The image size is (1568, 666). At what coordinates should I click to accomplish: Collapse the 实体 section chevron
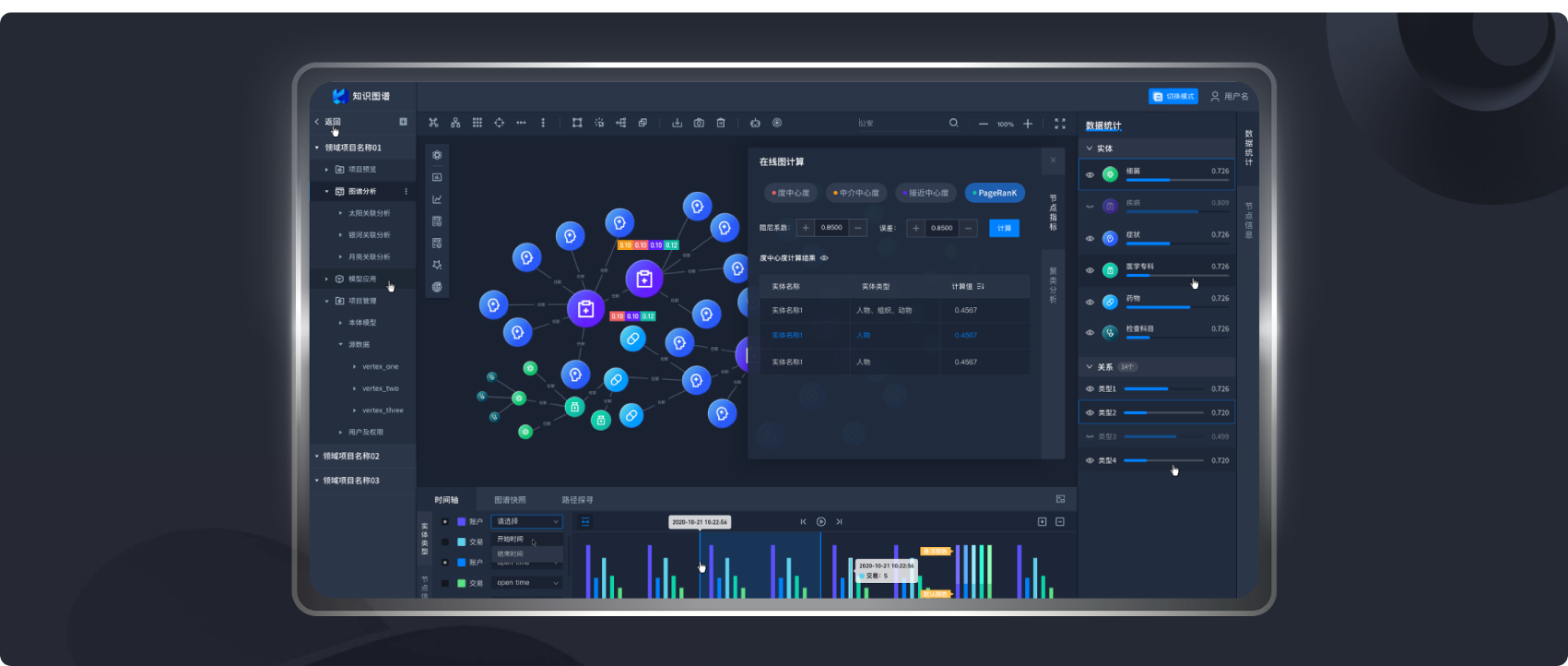(x=1089, y=148)
